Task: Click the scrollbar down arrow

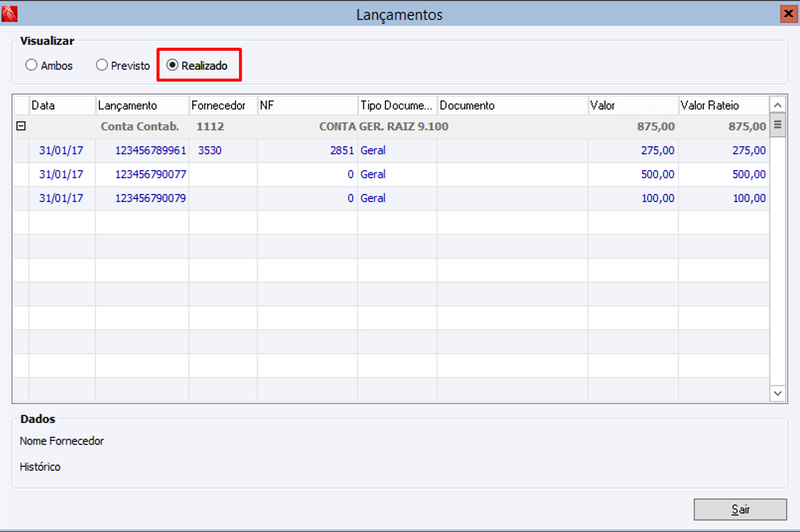Action: point(778,393)
